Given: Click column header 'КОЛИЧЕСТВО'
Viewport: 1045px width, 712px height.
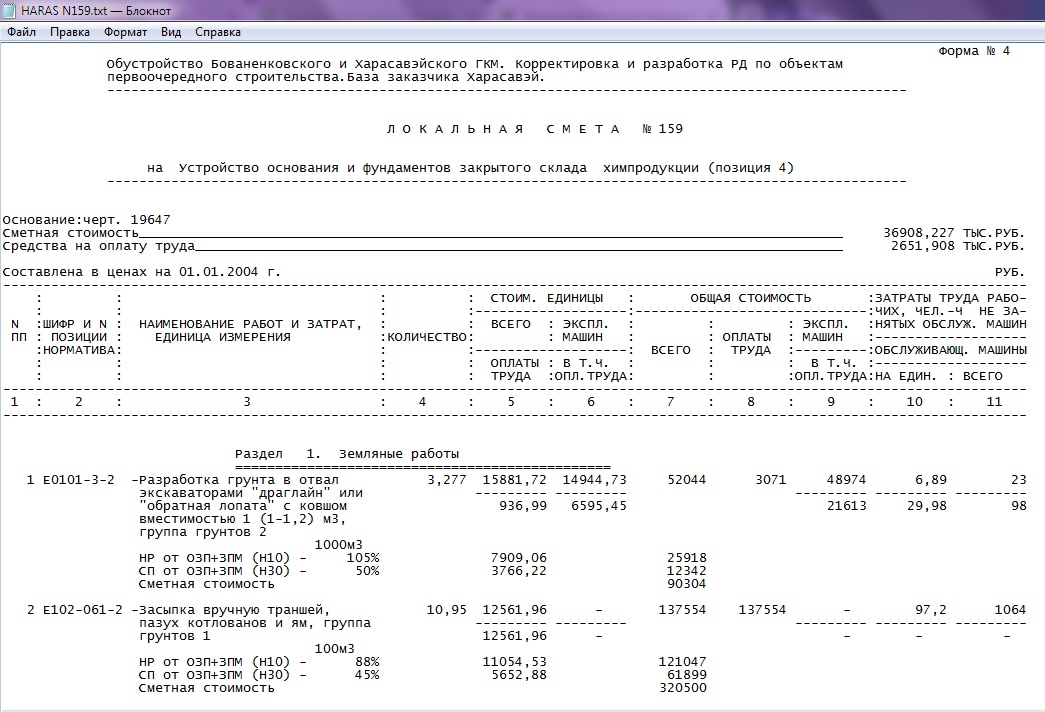Looking at the screenshot, I should pyautogui.click(x=427, y=337).
